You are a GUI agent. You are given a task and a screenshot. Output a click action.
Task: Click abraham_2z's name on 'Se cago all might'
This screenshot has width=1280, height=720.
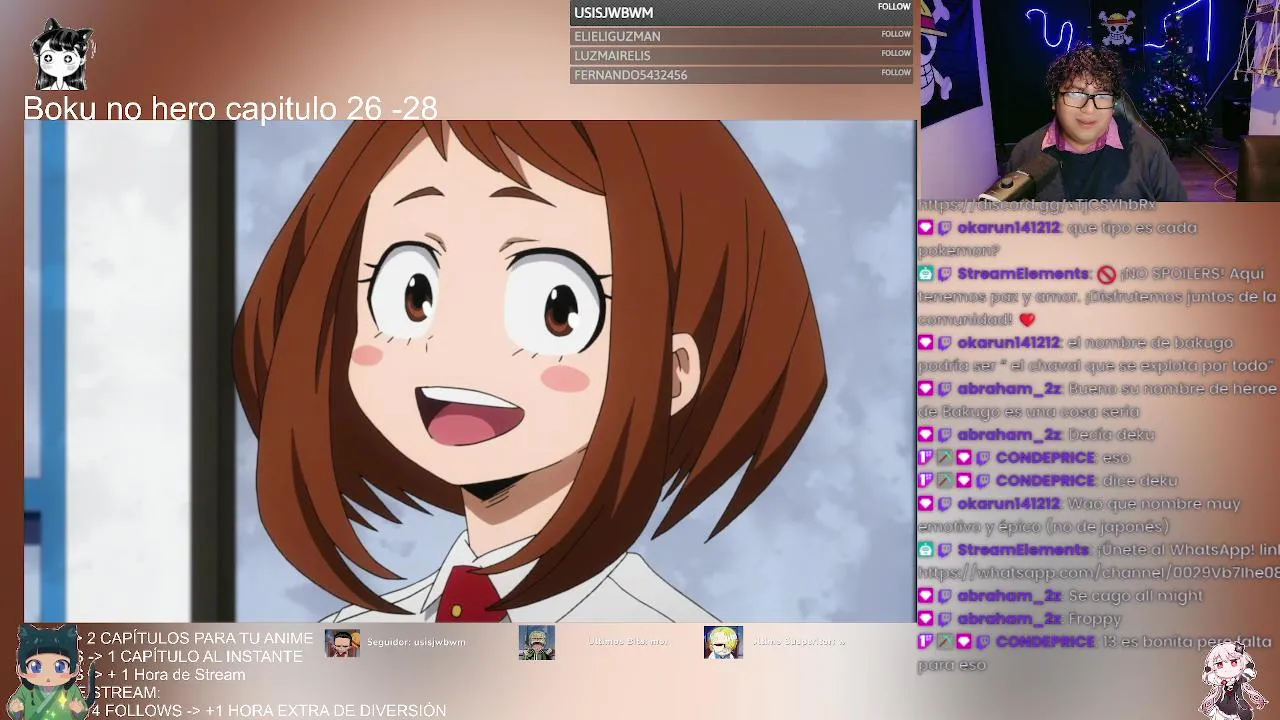click(1008, 596)
